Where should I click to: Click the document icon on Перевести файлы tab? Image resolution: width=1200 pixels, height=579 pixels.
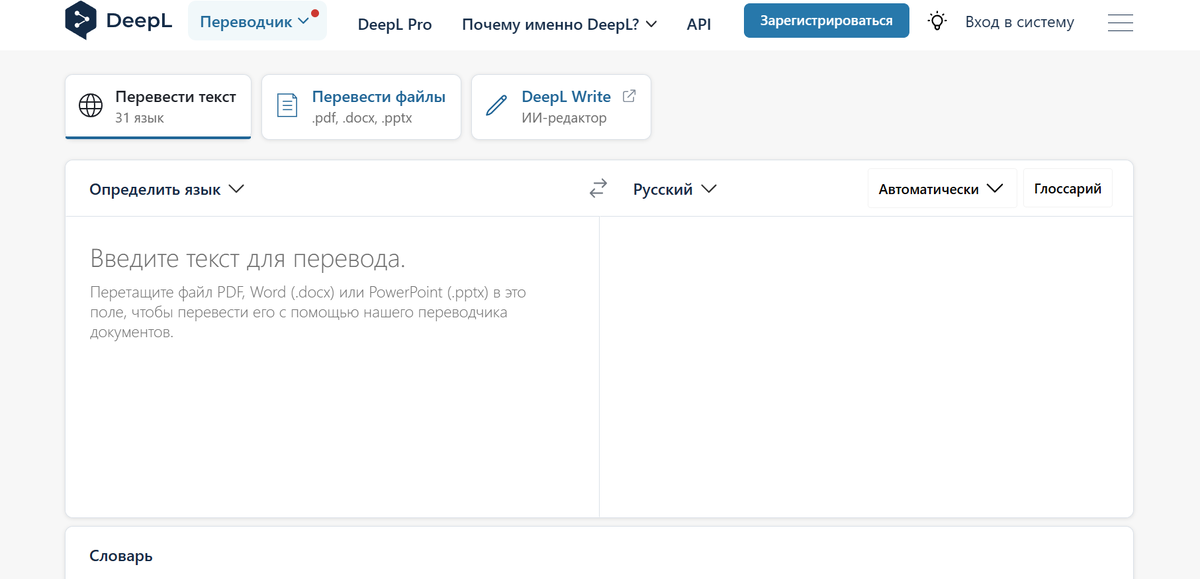click(x=287, y=106)
